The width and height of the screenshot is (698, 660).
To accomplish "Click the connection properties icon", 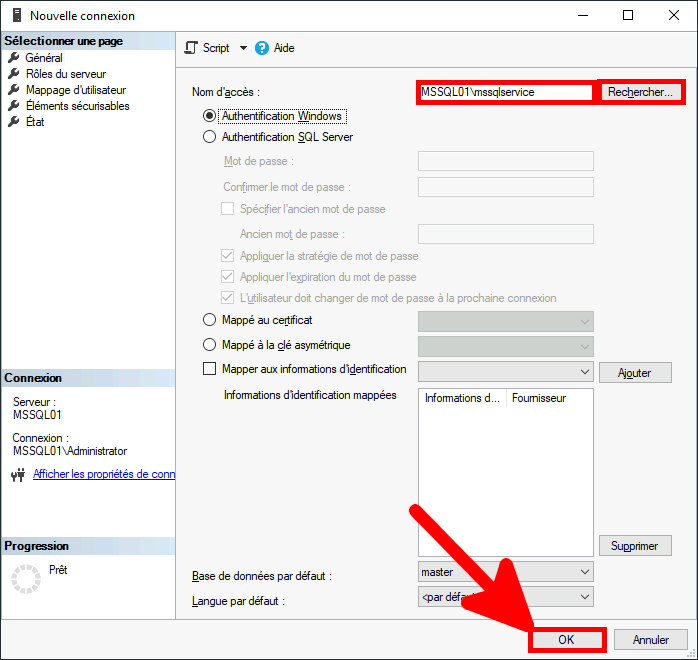I will (x=18, y=475).
